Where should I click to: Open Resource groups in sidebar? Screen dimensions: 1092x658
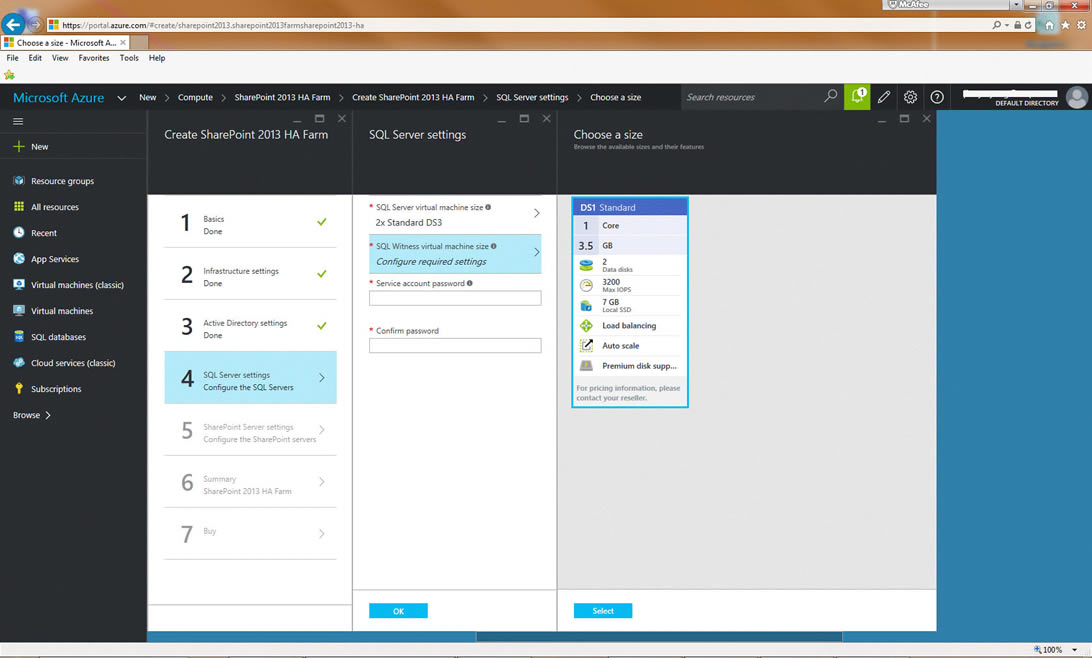pyautogui.click(x=62, y=181)
